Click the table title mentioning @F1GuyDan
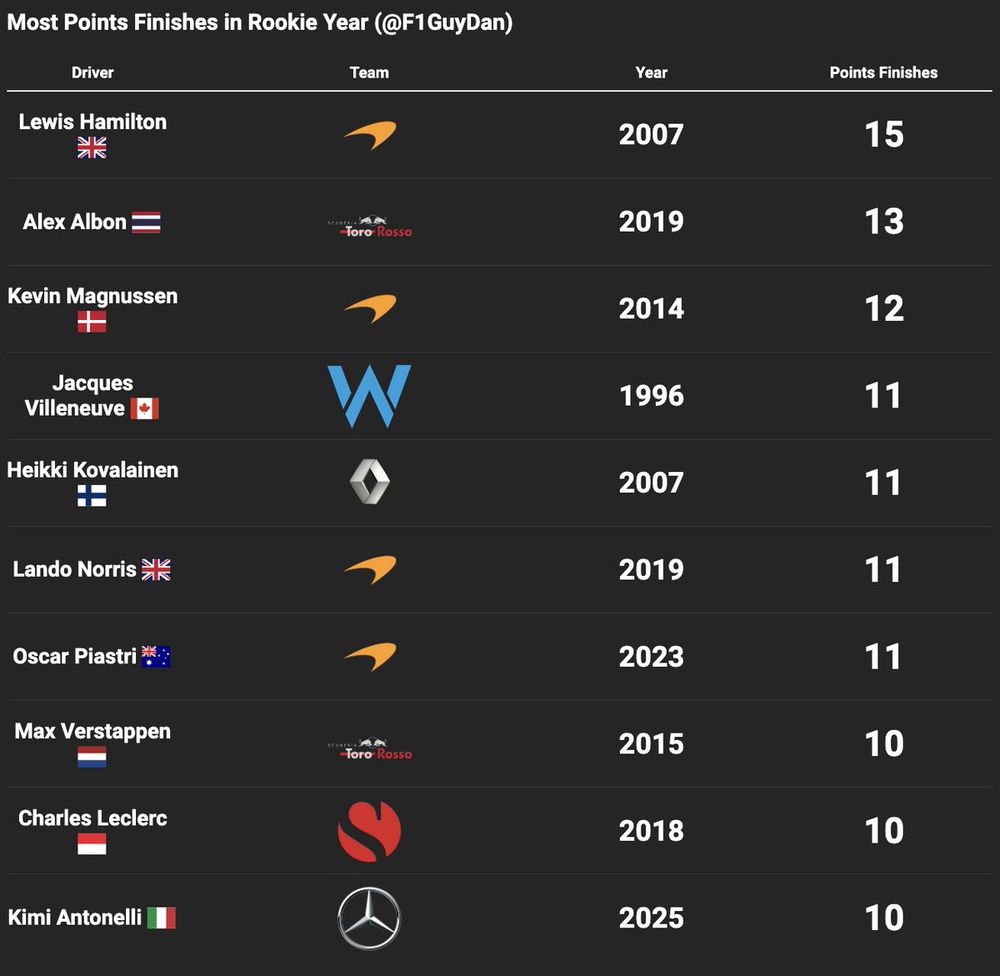 coord(260,23)
